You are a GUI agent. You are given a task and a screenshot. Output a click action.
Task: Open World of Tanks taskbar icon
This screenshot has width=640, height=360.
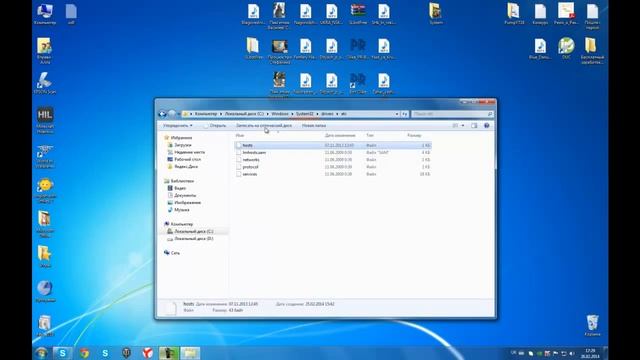point(126,353)
